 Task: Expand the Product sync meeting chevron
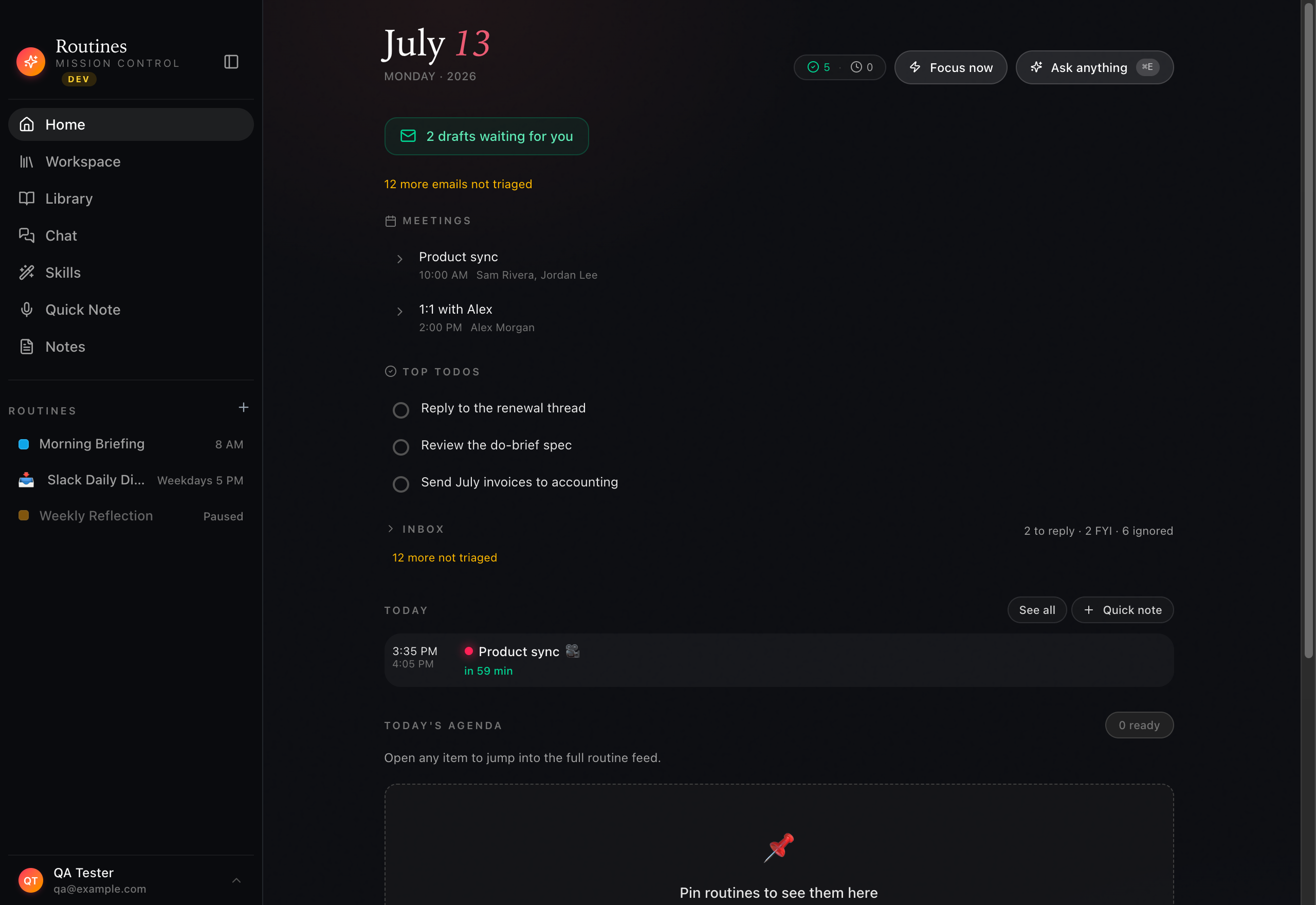399,259
